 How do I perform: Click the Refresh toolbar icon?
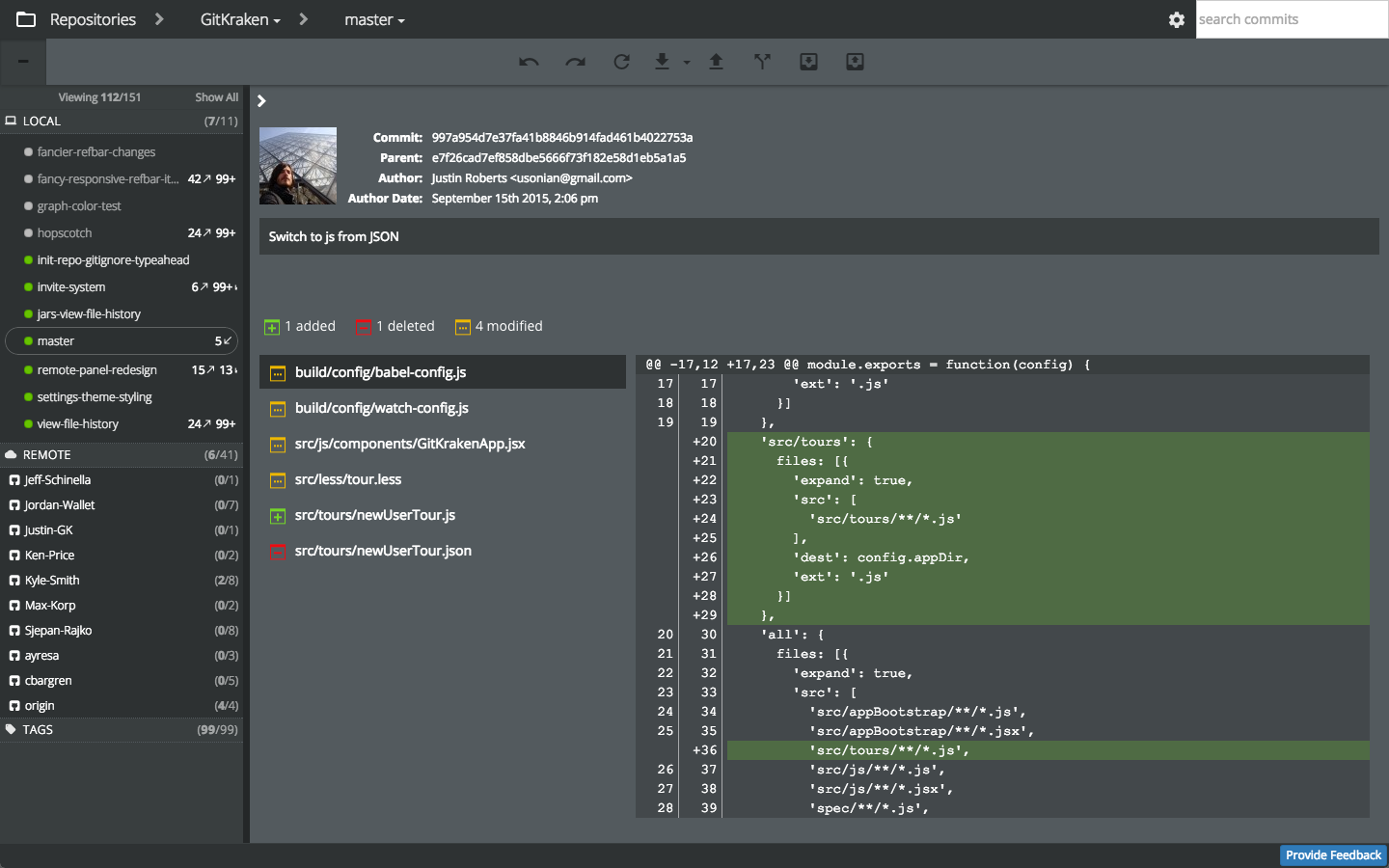[x=621, y=62]
